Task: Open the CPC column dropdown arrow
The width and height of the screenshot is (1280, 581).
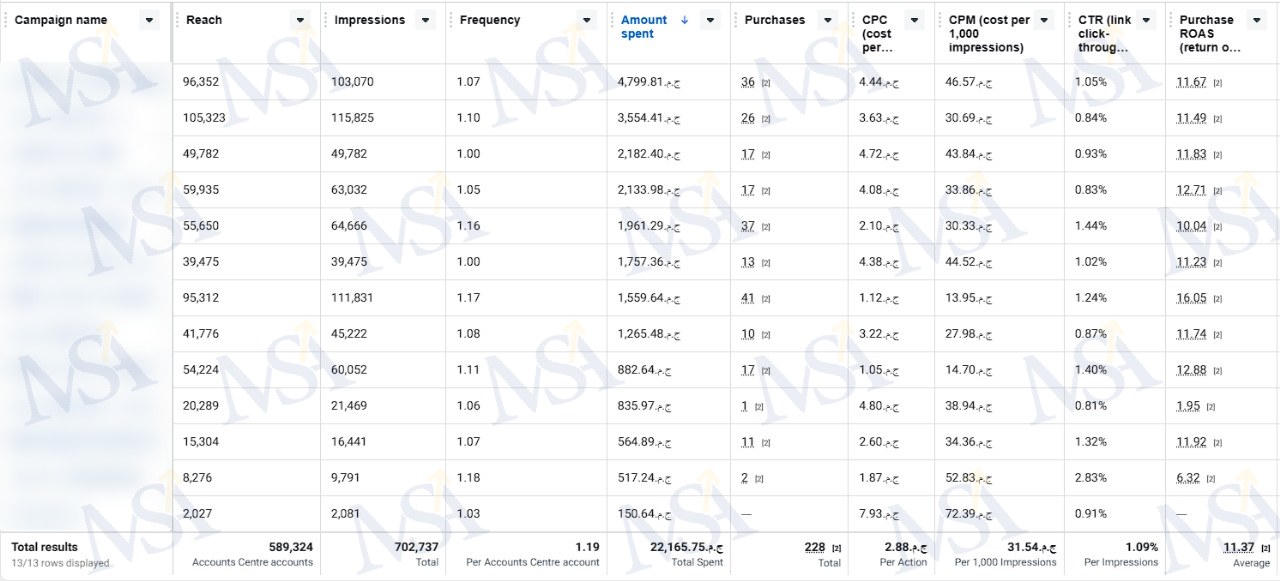Action: pyautogui.click(x=915, y=20)
